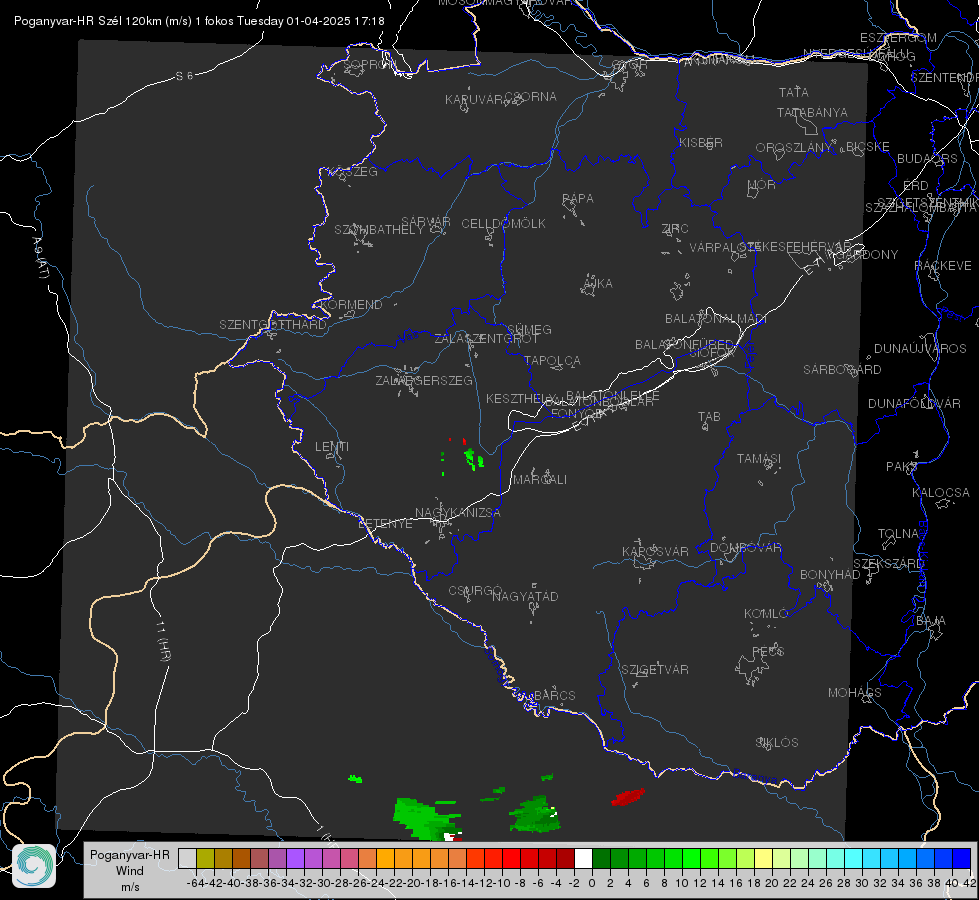
Task: Select the gray first swatch of the wind legend
Action: click(x=187, y=858)
